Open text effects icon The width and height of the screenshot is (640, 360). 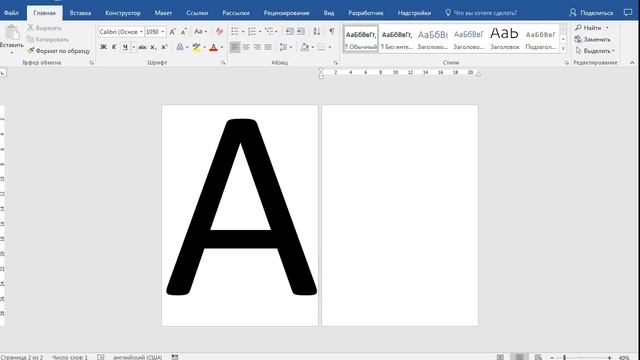coord(180,47)
